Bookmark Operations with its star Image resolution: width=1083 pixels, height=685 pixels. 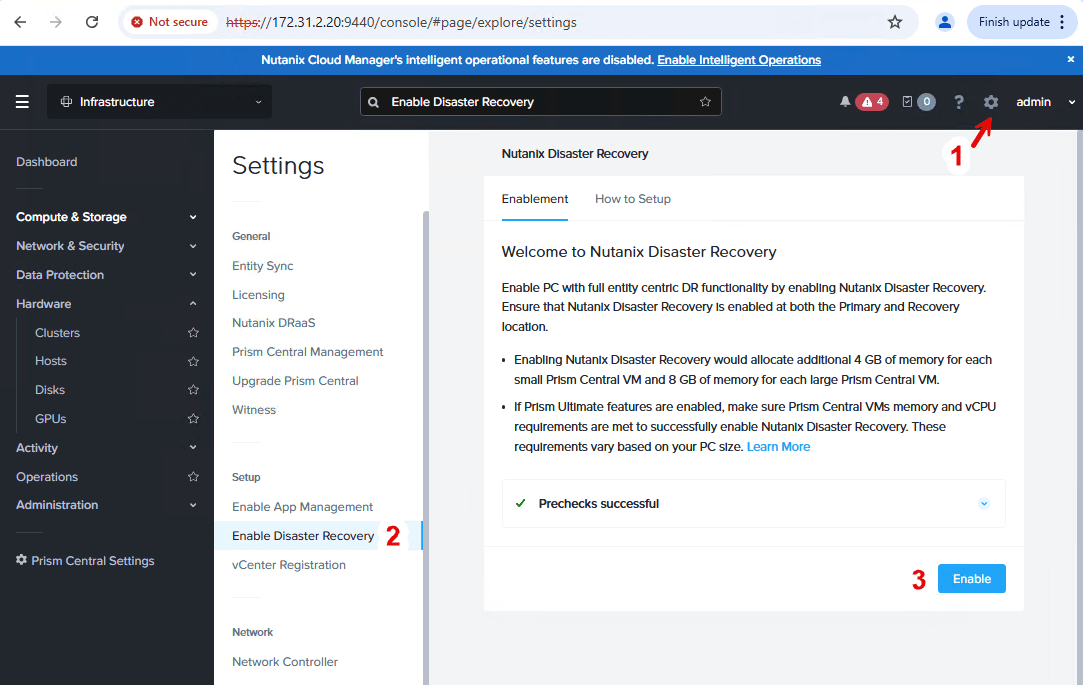point(193,477)
